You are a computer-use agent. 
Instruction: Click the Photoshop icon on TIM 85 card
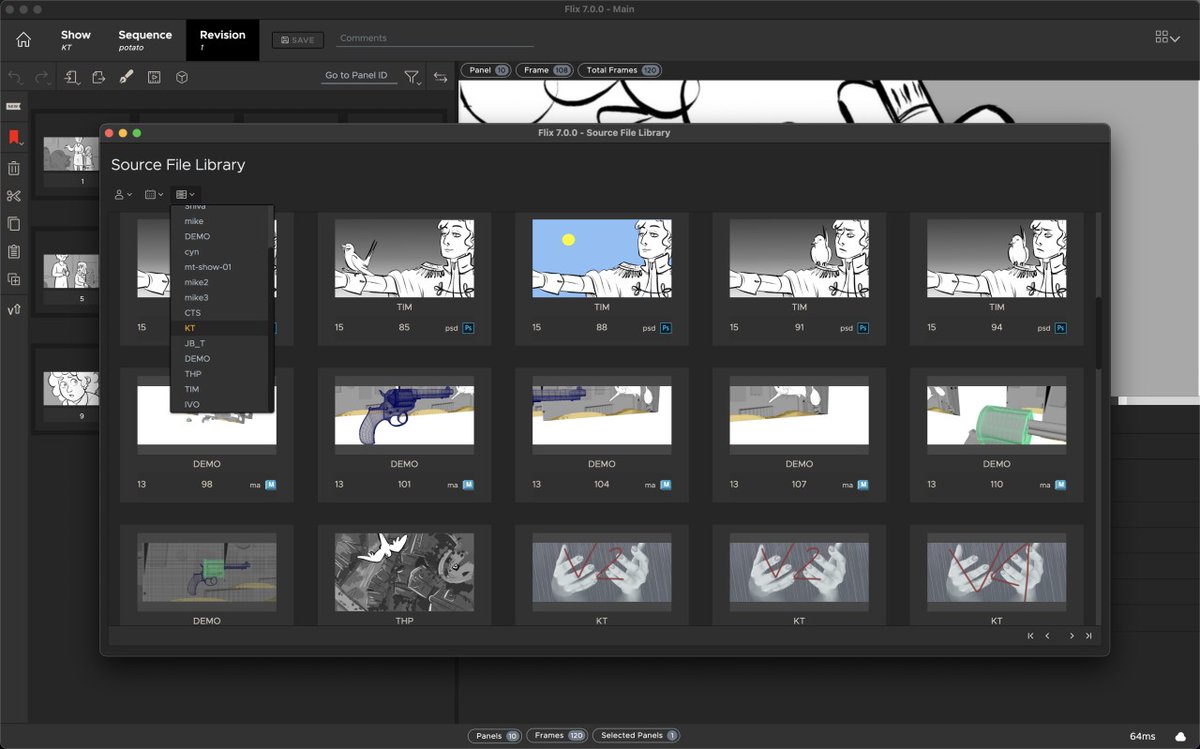[x=468, y=327]
